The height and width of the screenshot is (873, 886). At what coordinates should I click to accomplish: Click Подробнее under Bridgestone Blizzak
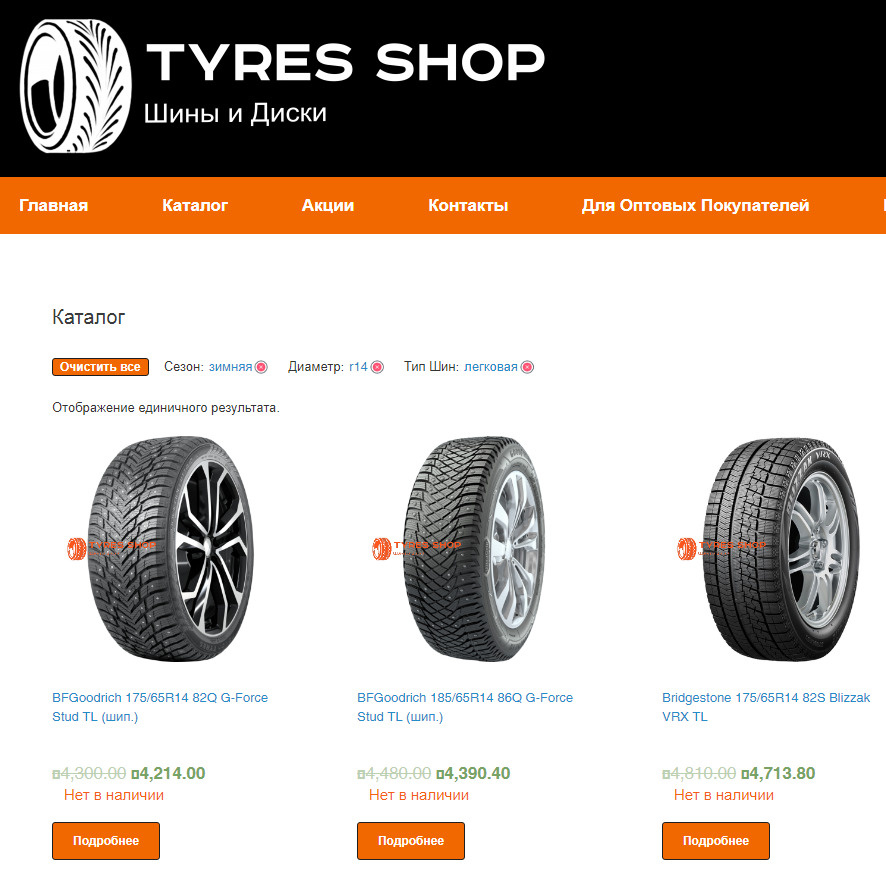pyautogui.click(x=716, y=841)
